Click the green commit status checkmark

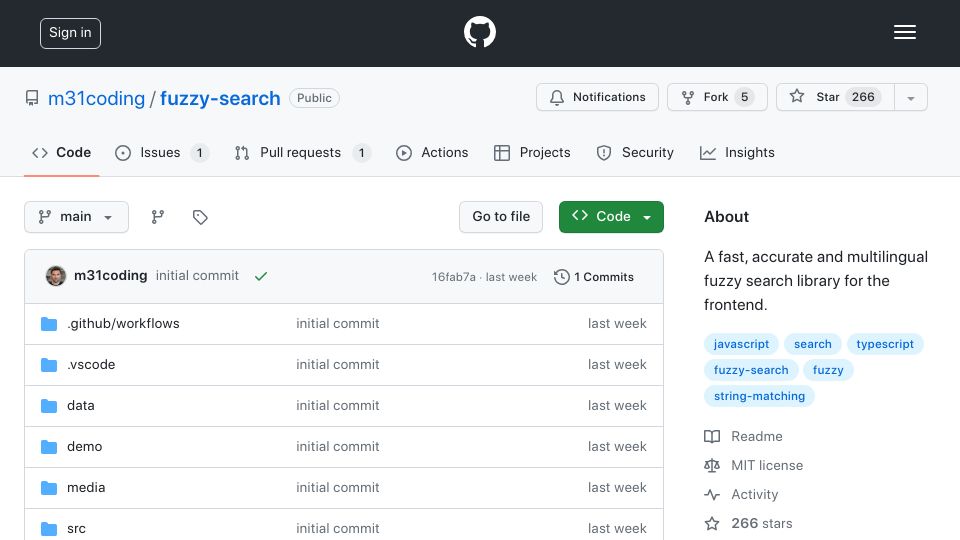tap(261, 277)
